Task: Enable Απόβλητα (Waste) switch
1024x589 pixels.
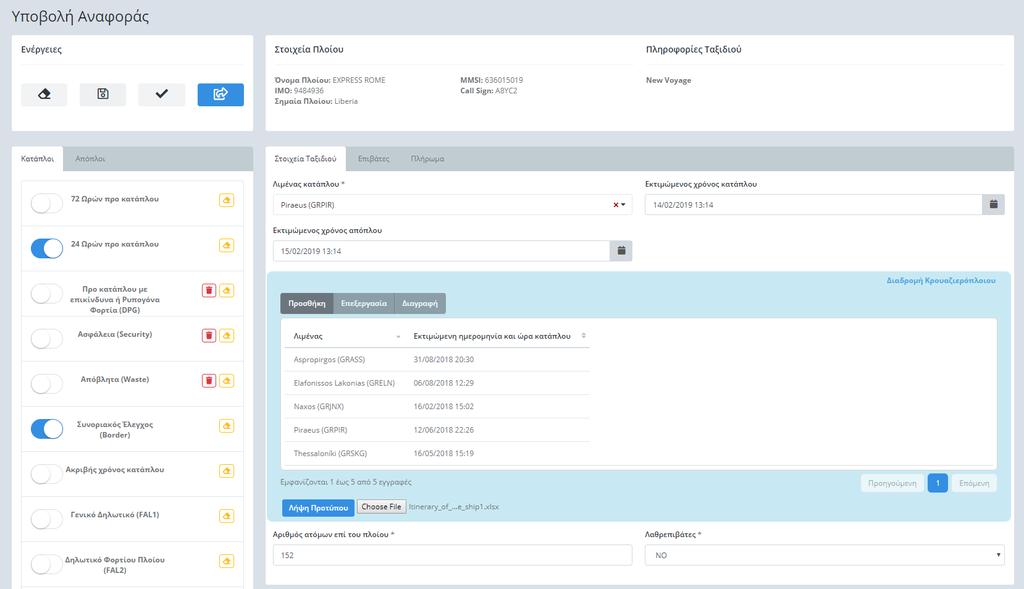Action: (47, 383)
